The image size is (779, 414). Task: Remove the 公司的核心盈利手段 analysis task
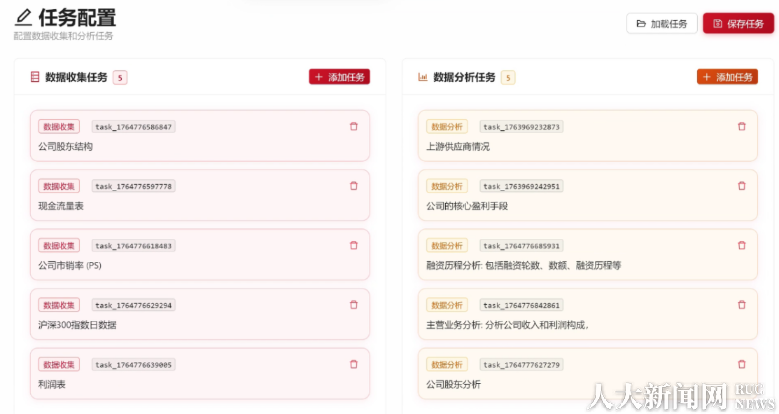(741, 186)
